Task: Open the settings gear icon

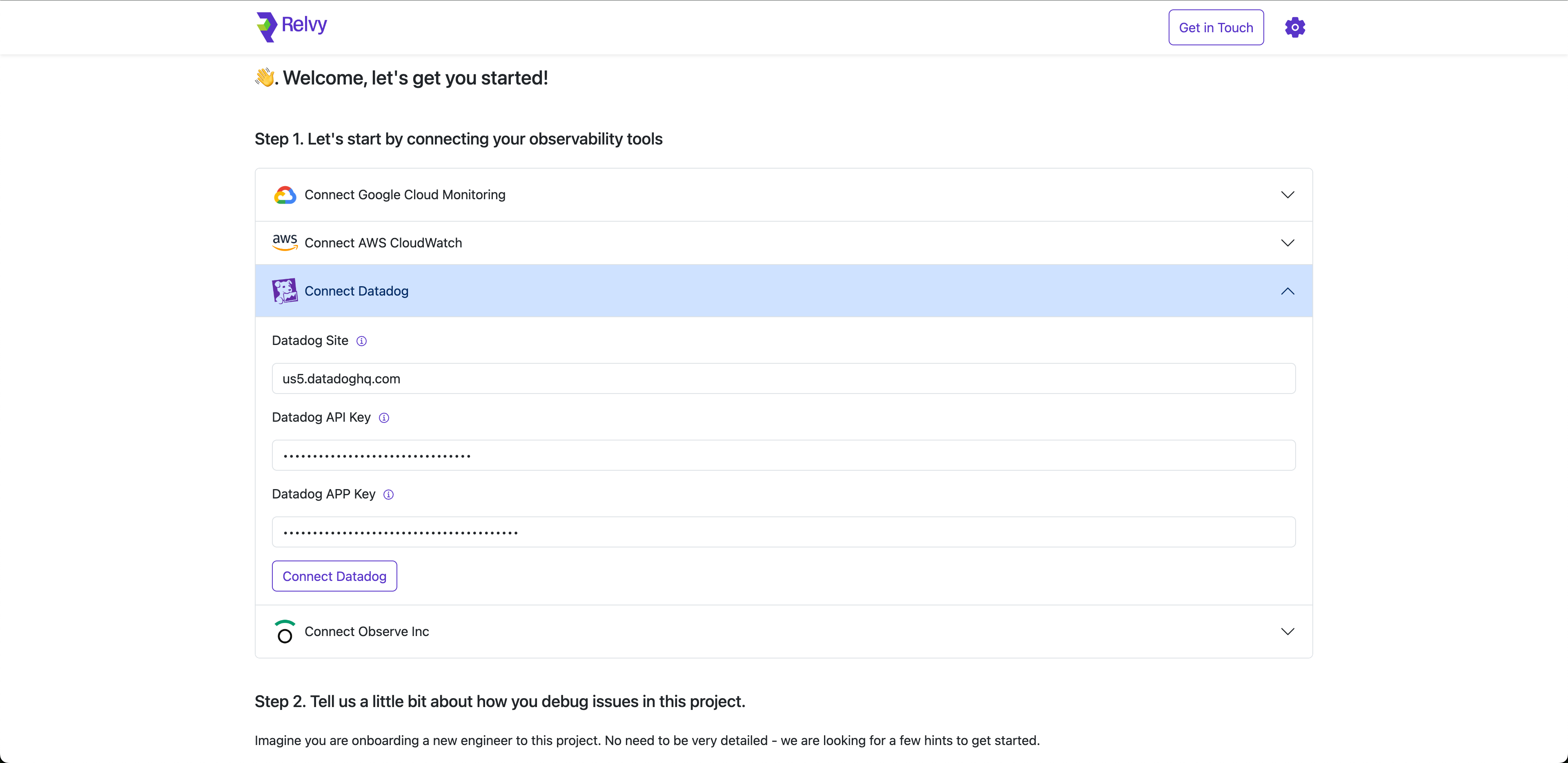Action: pos(1295,27)
